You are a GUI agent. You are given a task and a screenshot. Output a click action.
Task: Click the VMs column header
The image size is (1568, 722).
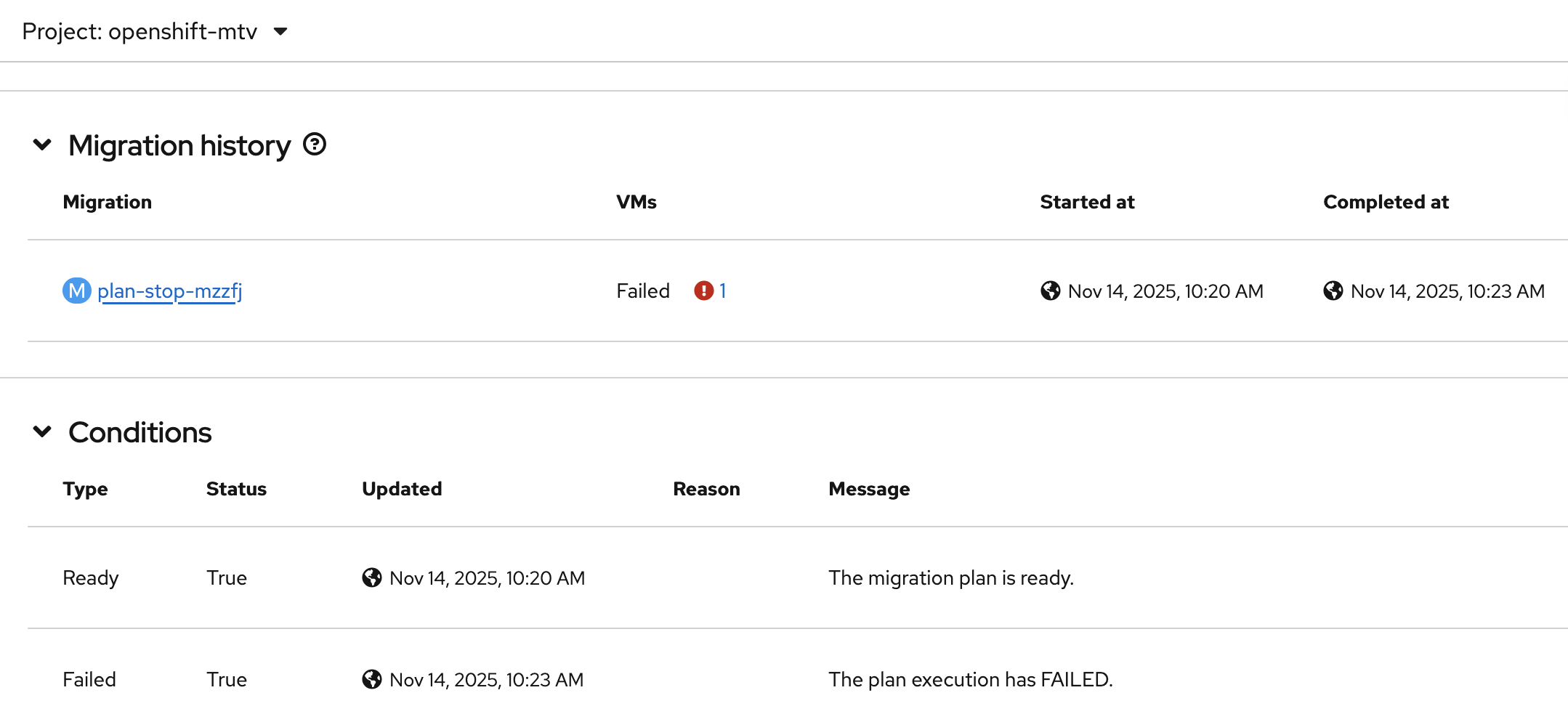[x=636, y=202]
